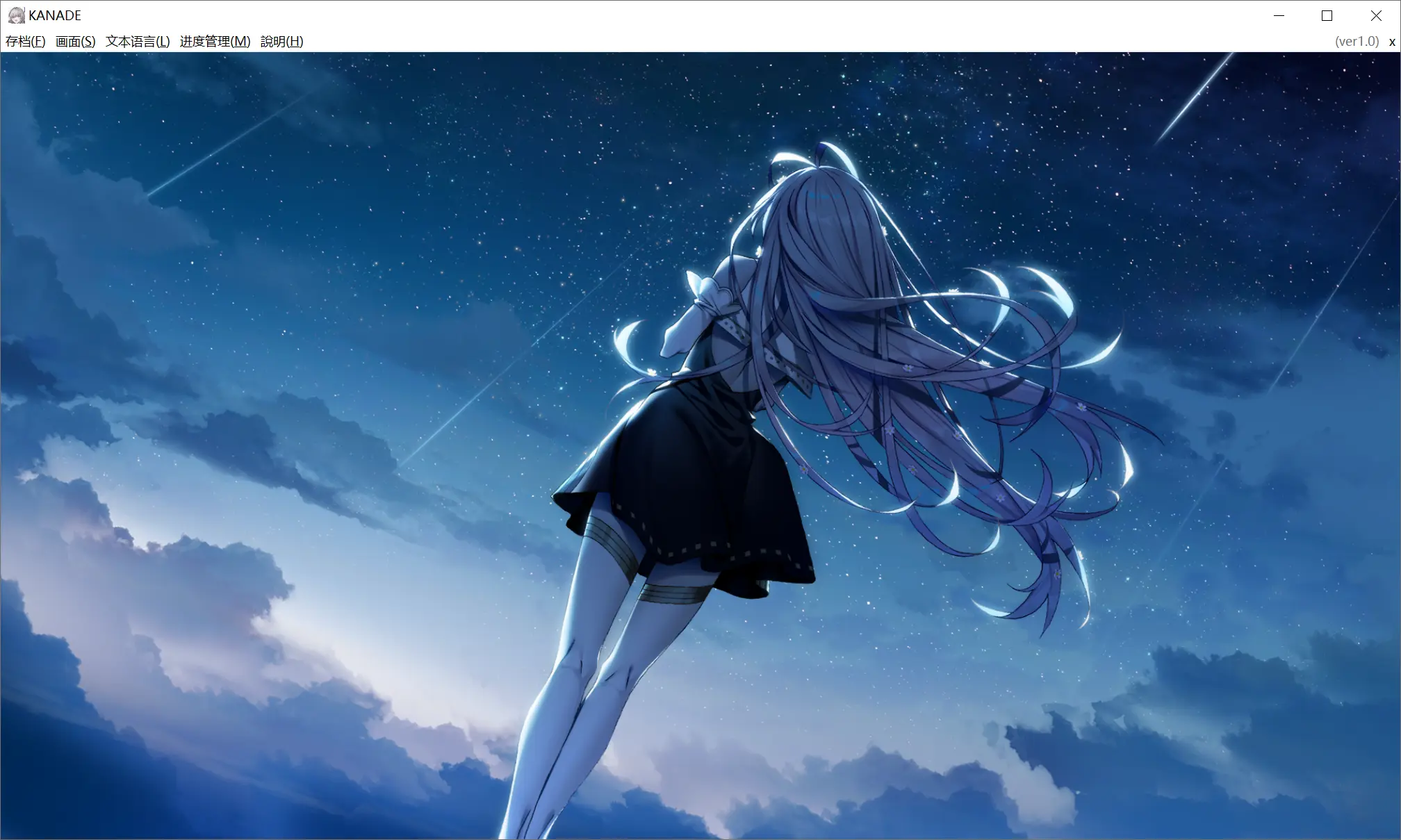Click the (ver1.0) version label
Screen dimensions: 1401x840
click(x=1357, y=42)
